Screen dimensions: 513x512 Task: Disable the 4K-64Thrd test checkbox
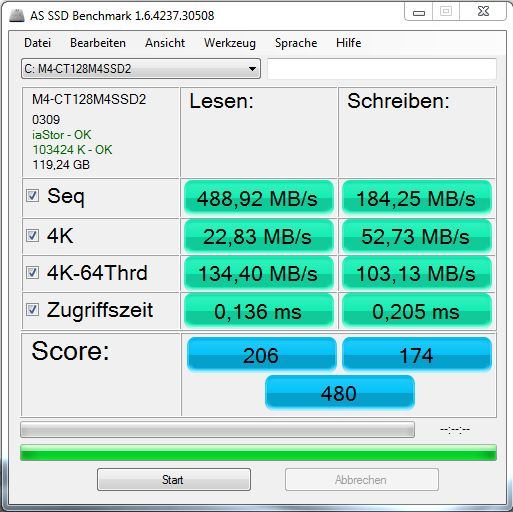pos(32,272)
